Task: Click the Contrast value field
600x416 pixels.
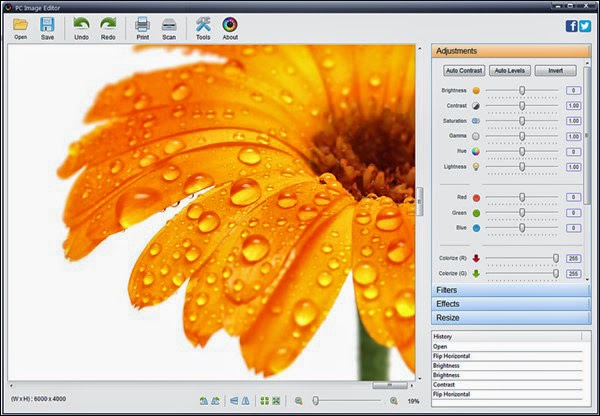Action: coord(573,106)
